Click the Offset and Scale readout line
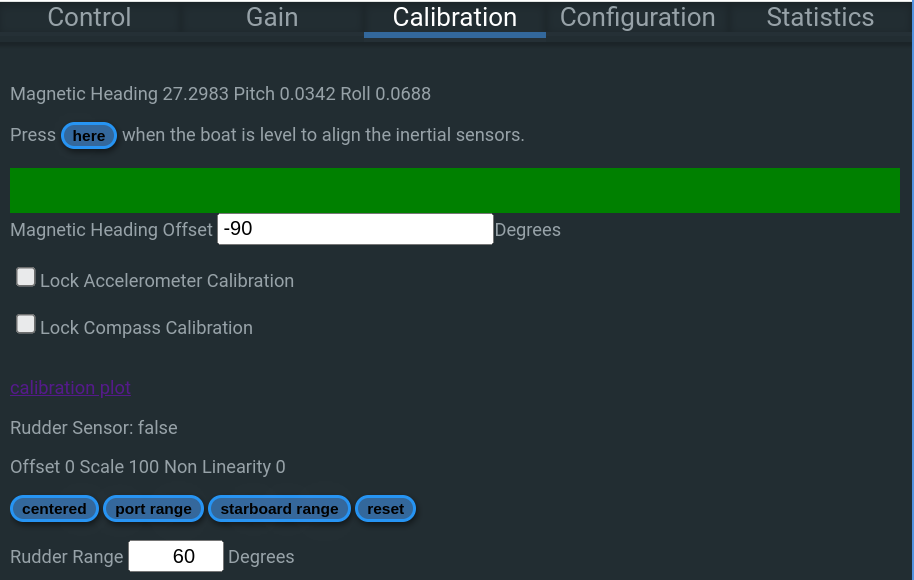The height and width of the screenshot is (580, 914). (x=147, y=466)
